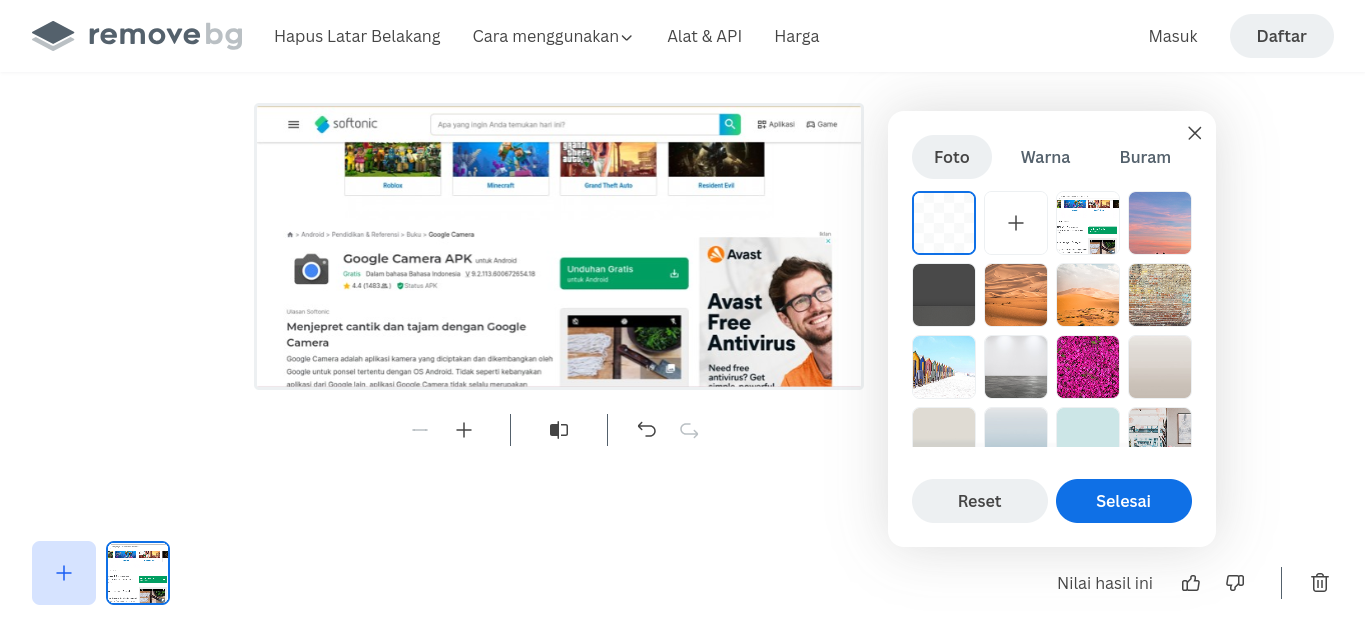Screen dimensions: 1365x633
Task: Pick the multicolor textured wall background
Action: click(x=1160, y=295)
